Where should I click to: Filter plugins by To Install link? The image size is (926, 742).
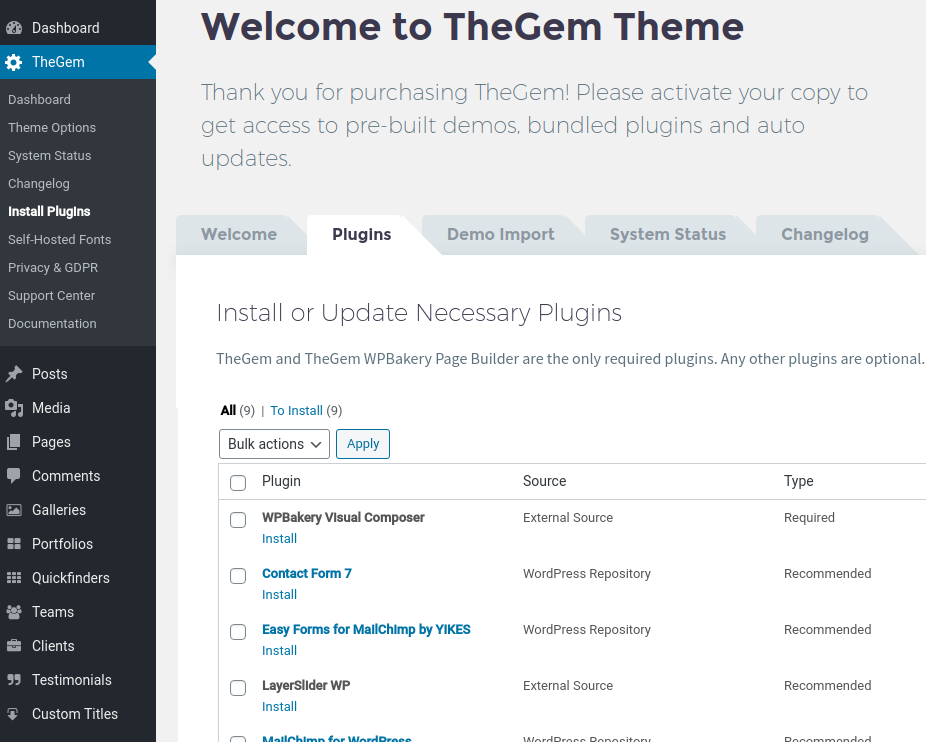296,411
